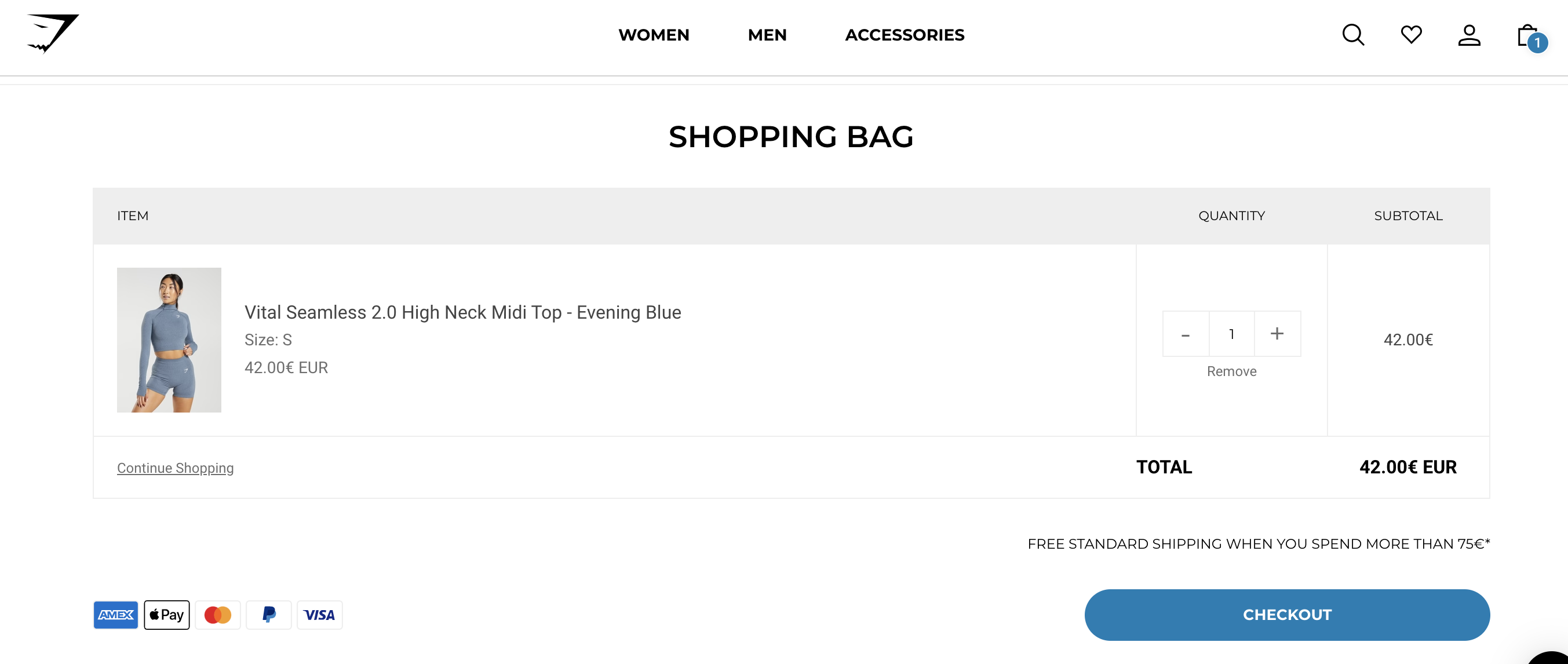This screenshot has height=664, width=1568.
Task: Click the Apple Pay payment icon
Action: point(166,614)
